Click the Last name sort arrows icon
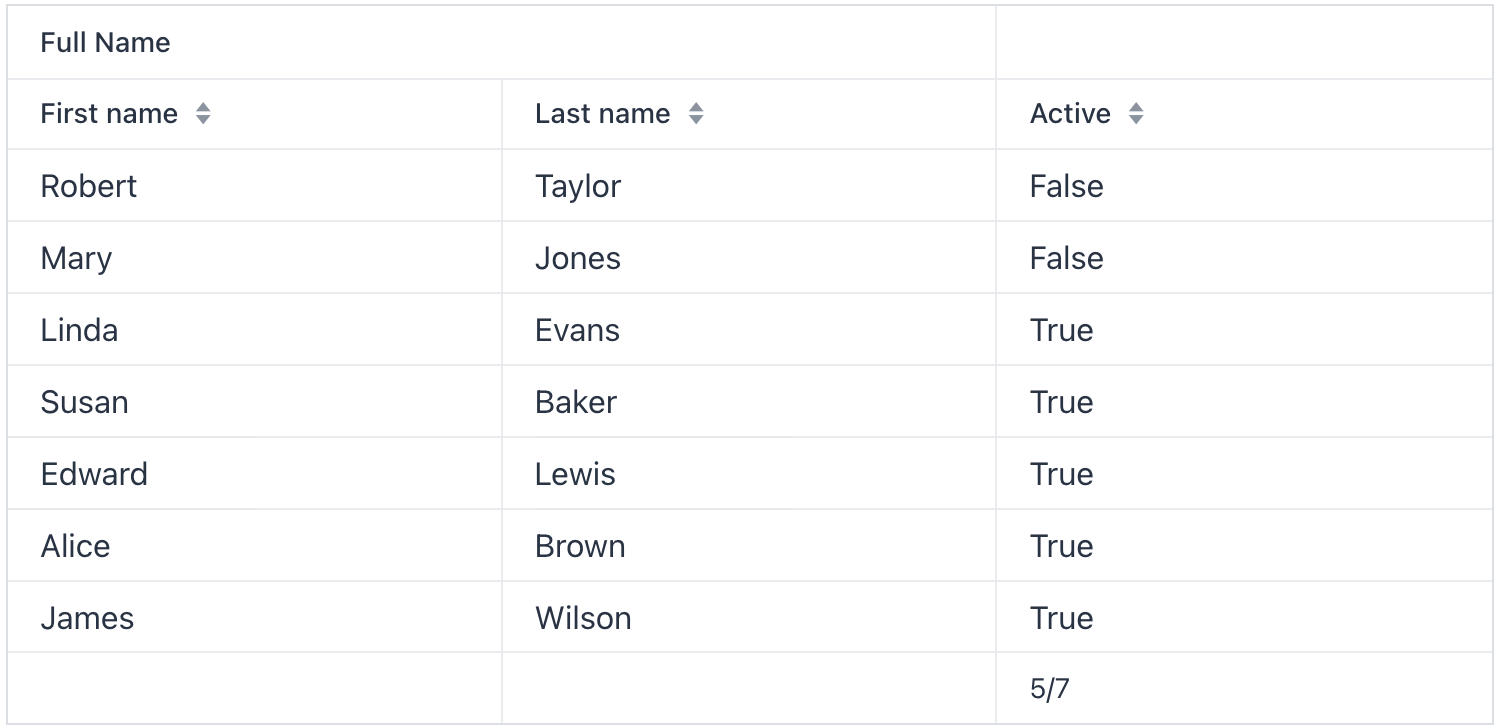Image resolution: width=1500 pixels, height=726 pixels. (x=696, y=114)
